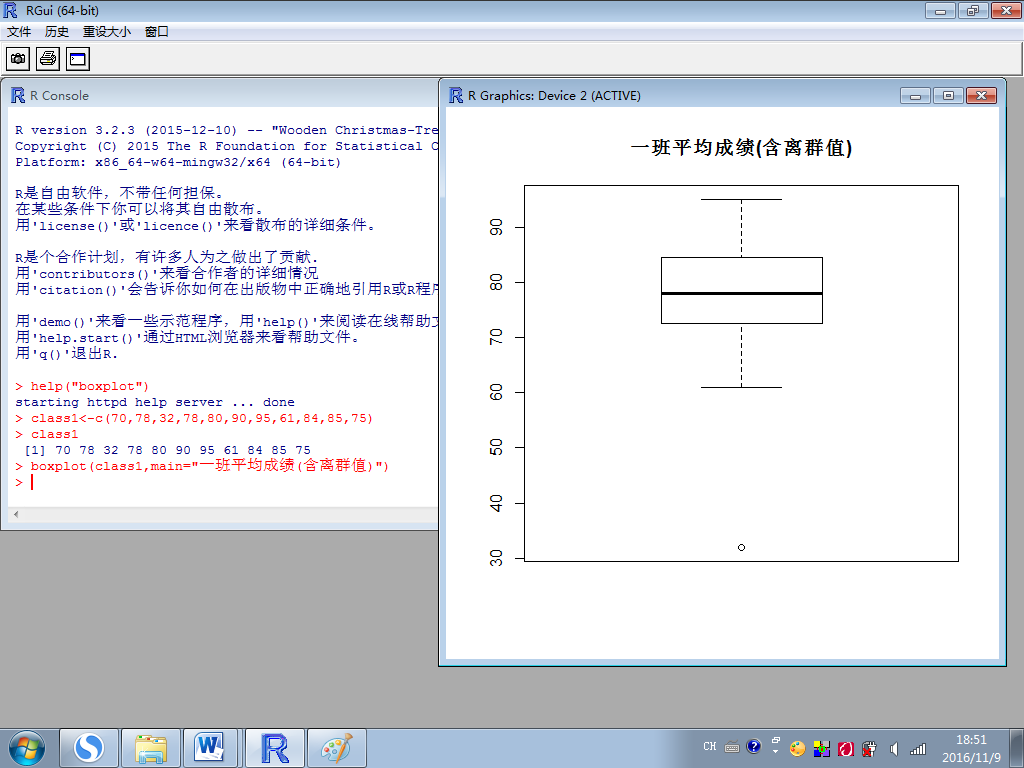Maximize the R Graphics Device 2 window
1024x768 pixels.
948,96
